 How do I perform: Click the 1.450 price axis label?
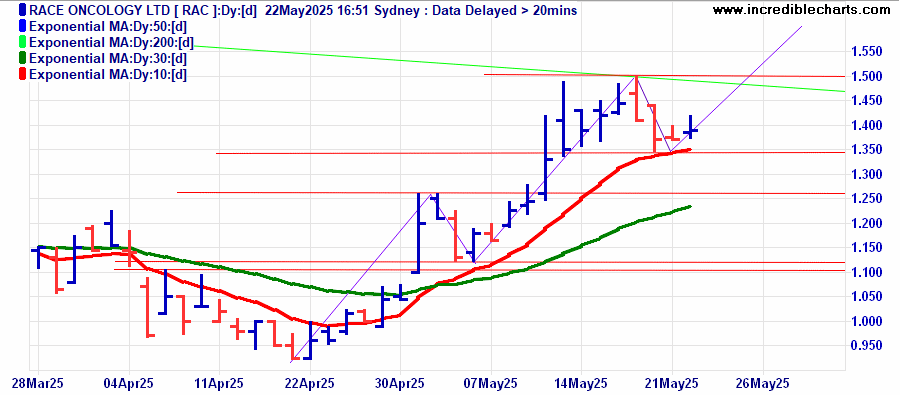coord(866,101)
